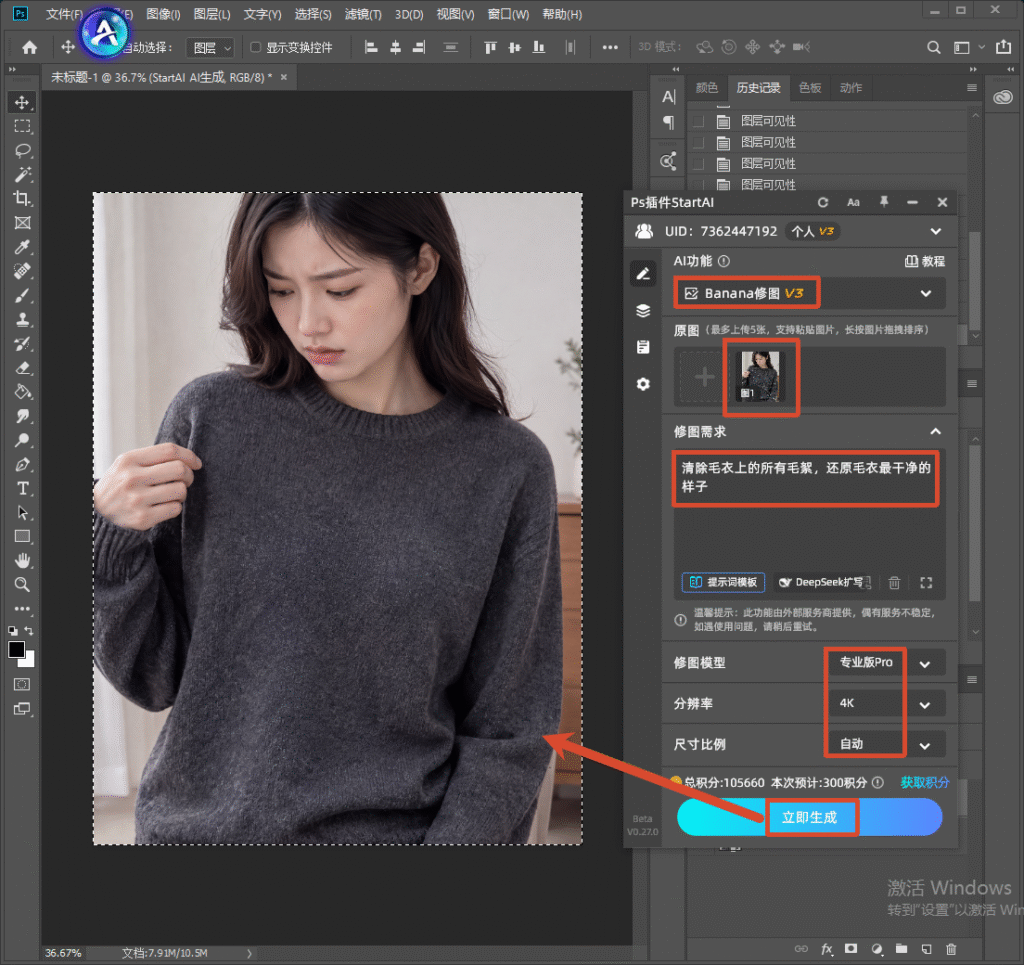This screenshot has width=1024, height=965.
Task: Enable the 显示变换控件 checkbox
Action: point(255,47)
